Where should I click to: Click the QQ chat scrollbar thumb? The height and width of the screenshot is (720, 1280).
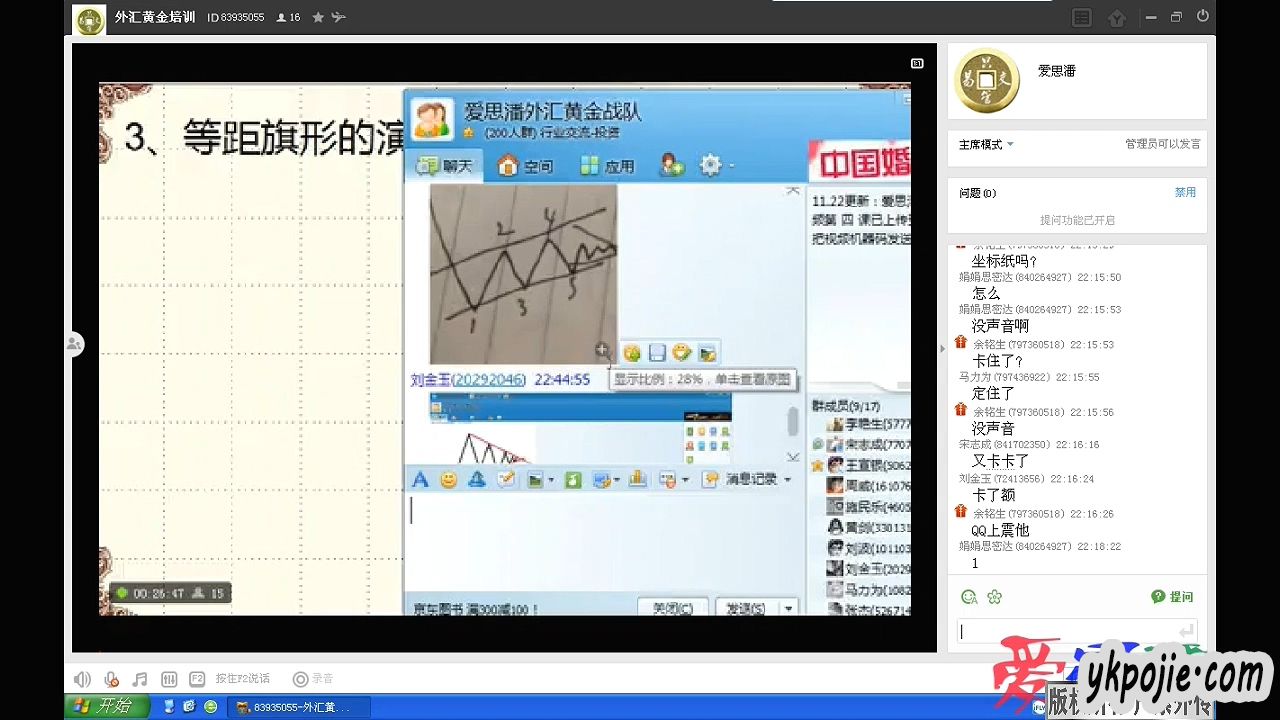[793, 421]
